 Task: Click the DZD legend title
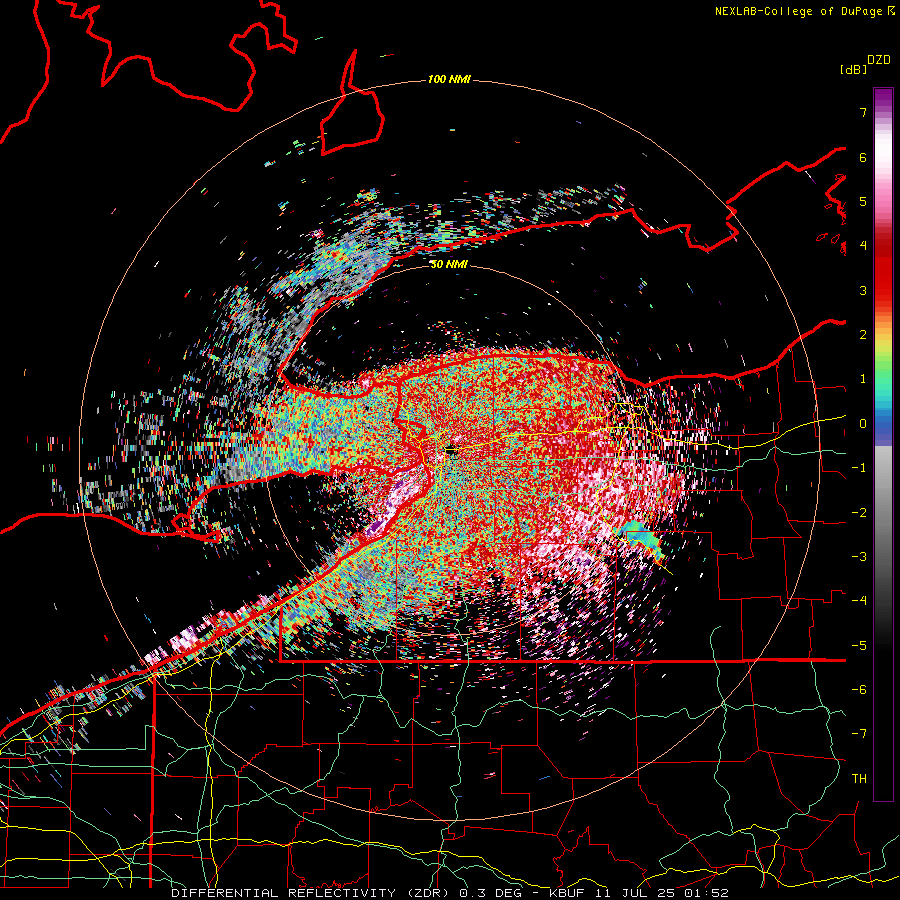coord(879,60)
